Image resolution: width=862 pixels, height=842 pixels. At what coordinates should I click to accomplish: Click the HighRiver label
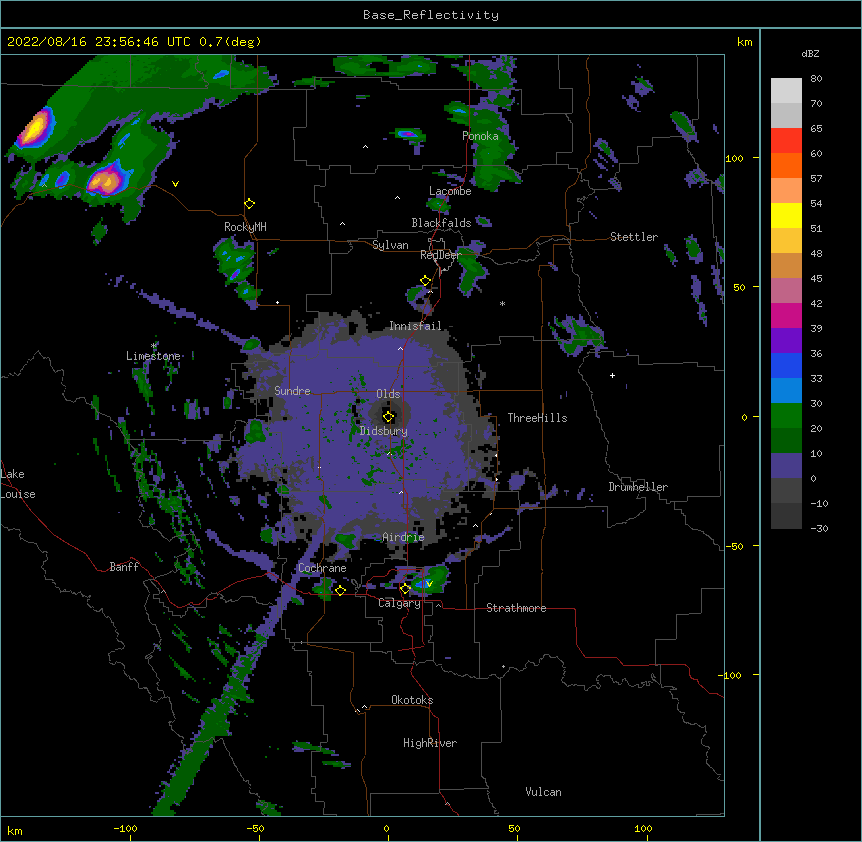point(430,743)
